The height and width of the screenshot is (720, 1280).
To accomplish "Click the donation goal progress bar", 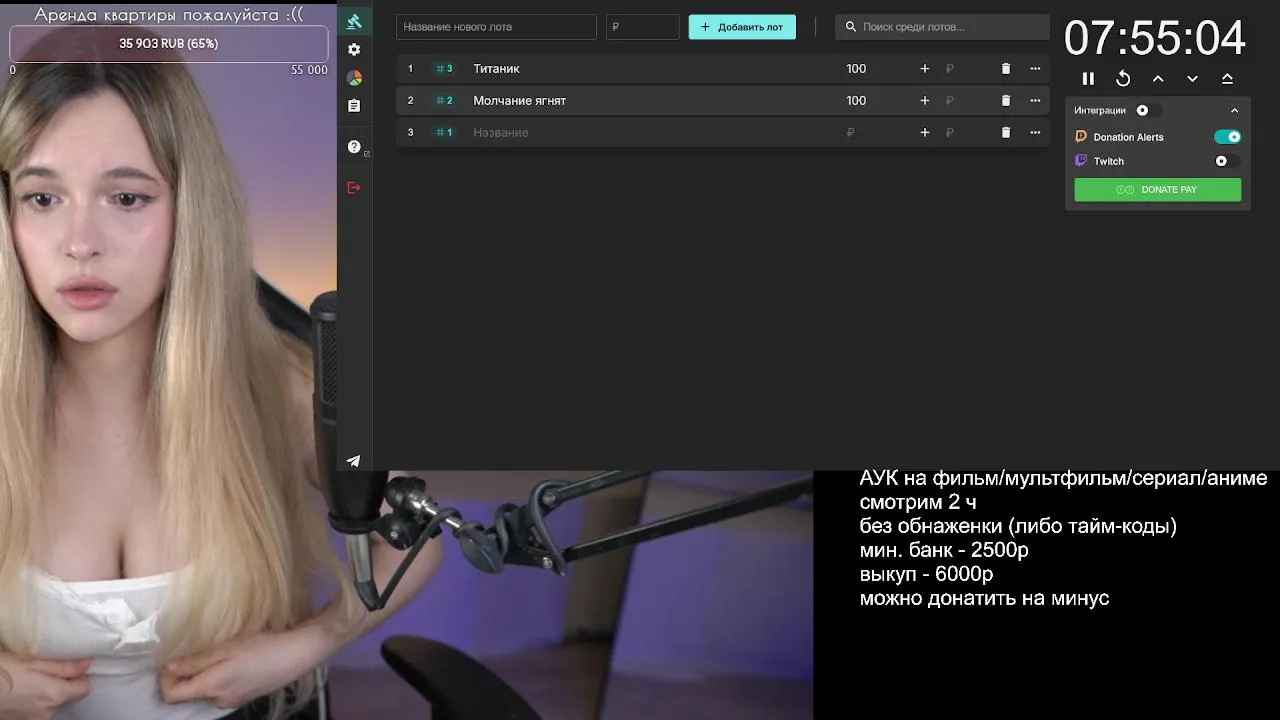I will 169,44.
